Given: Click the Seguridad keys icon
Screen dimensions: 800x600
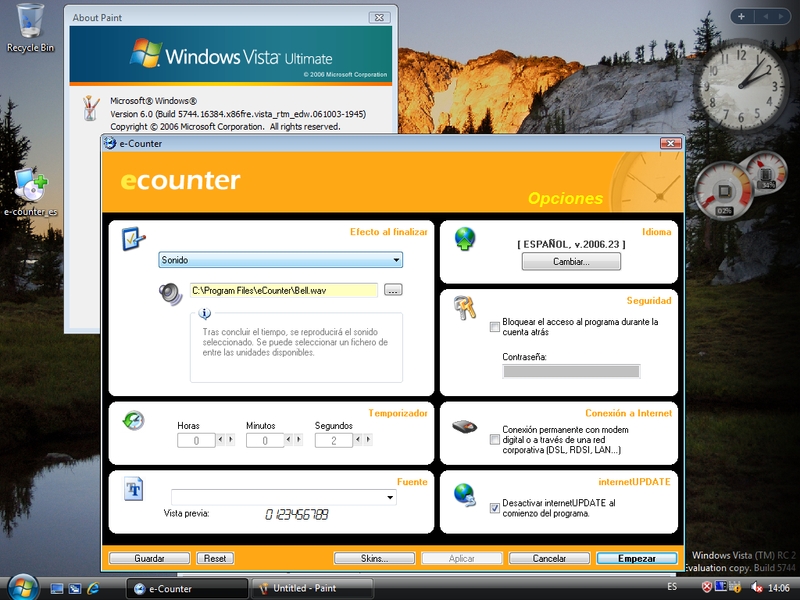Looking at the screenshot, I should (464, 308).
